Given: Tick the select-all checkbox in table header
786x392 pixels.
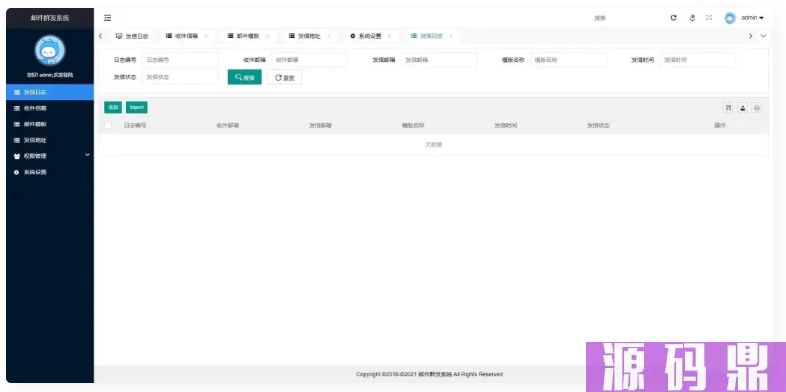Looking at the screenshot, I should [x=108, y=125].
